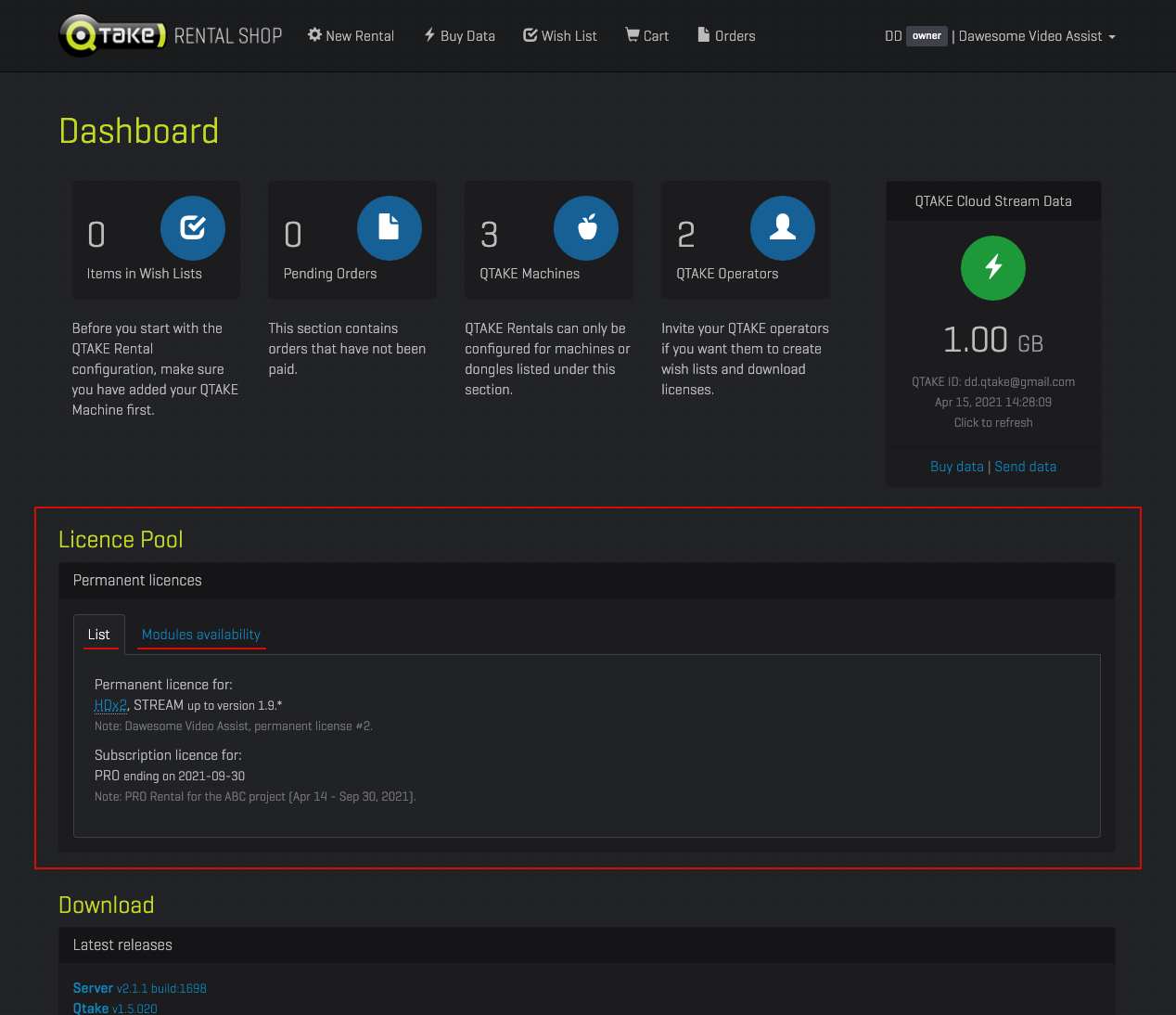Expand the Dawesome Video Assist account dropdown
Viewport: 1176px width, 1015px height.
(1037, 36)
